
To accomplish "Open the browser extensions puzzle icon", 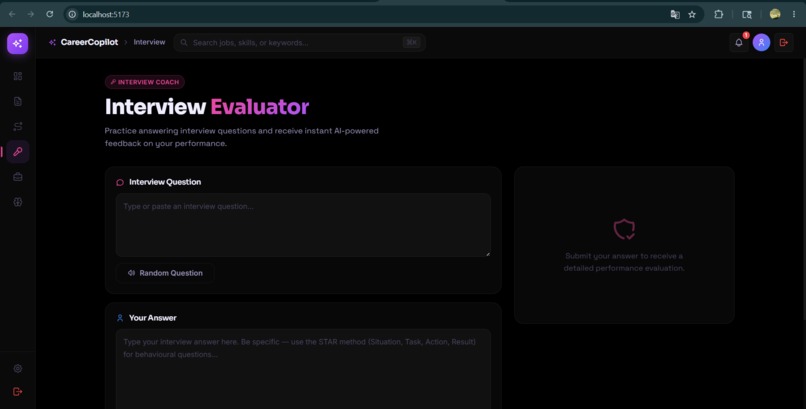I will click(719, 14).
